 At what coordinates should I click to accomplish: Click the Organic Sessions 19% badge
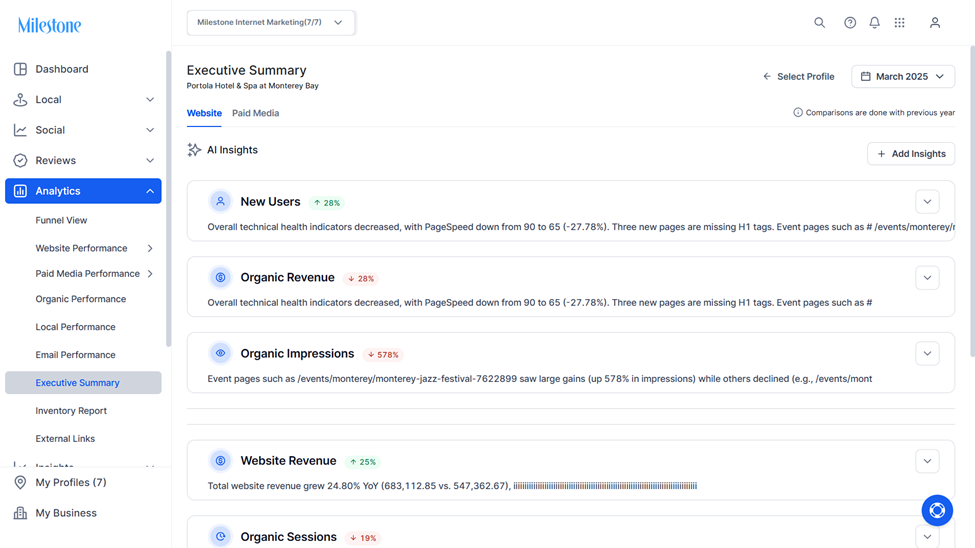coord(363,538)
